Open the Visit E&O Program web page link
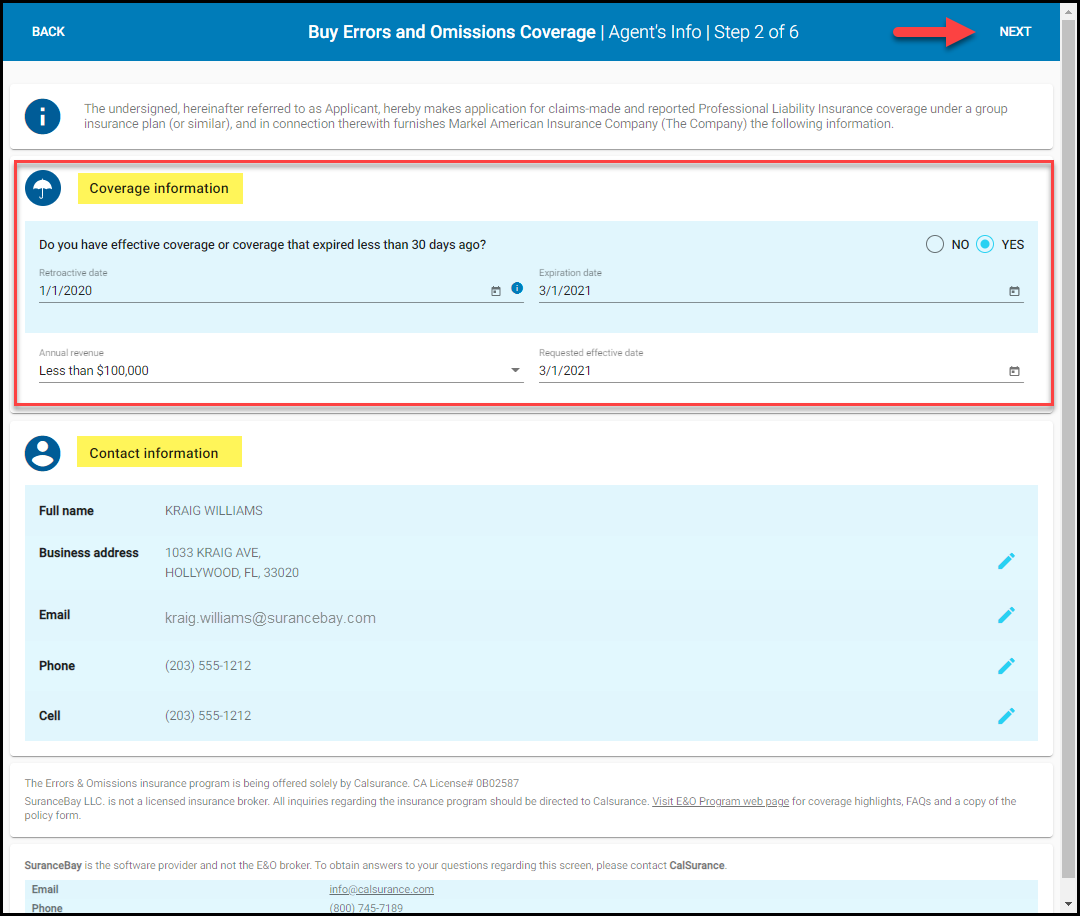 (x=720, y=802)
